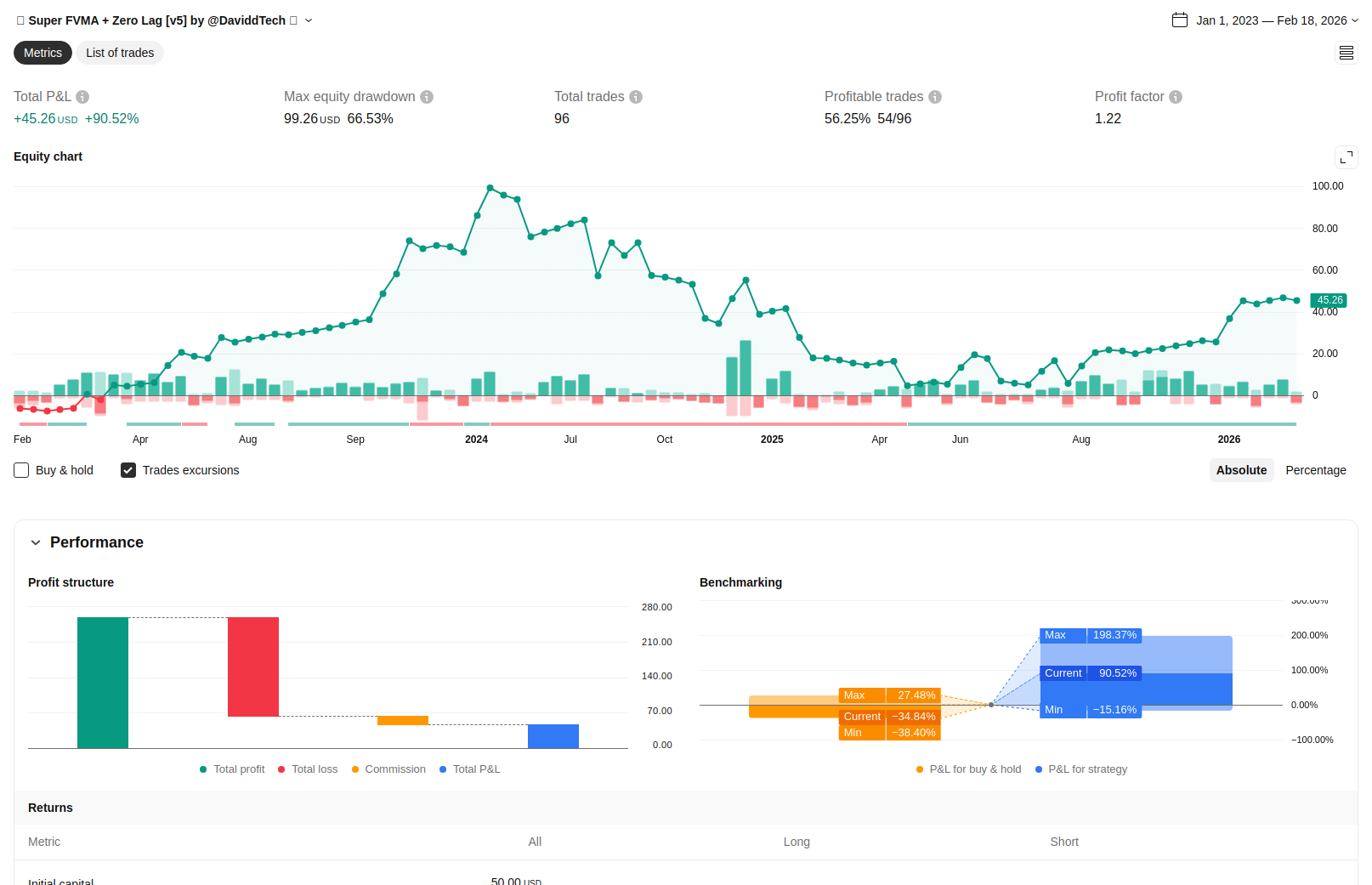
Task: Click the info icon next to Total trades
Action: [636, 97]
